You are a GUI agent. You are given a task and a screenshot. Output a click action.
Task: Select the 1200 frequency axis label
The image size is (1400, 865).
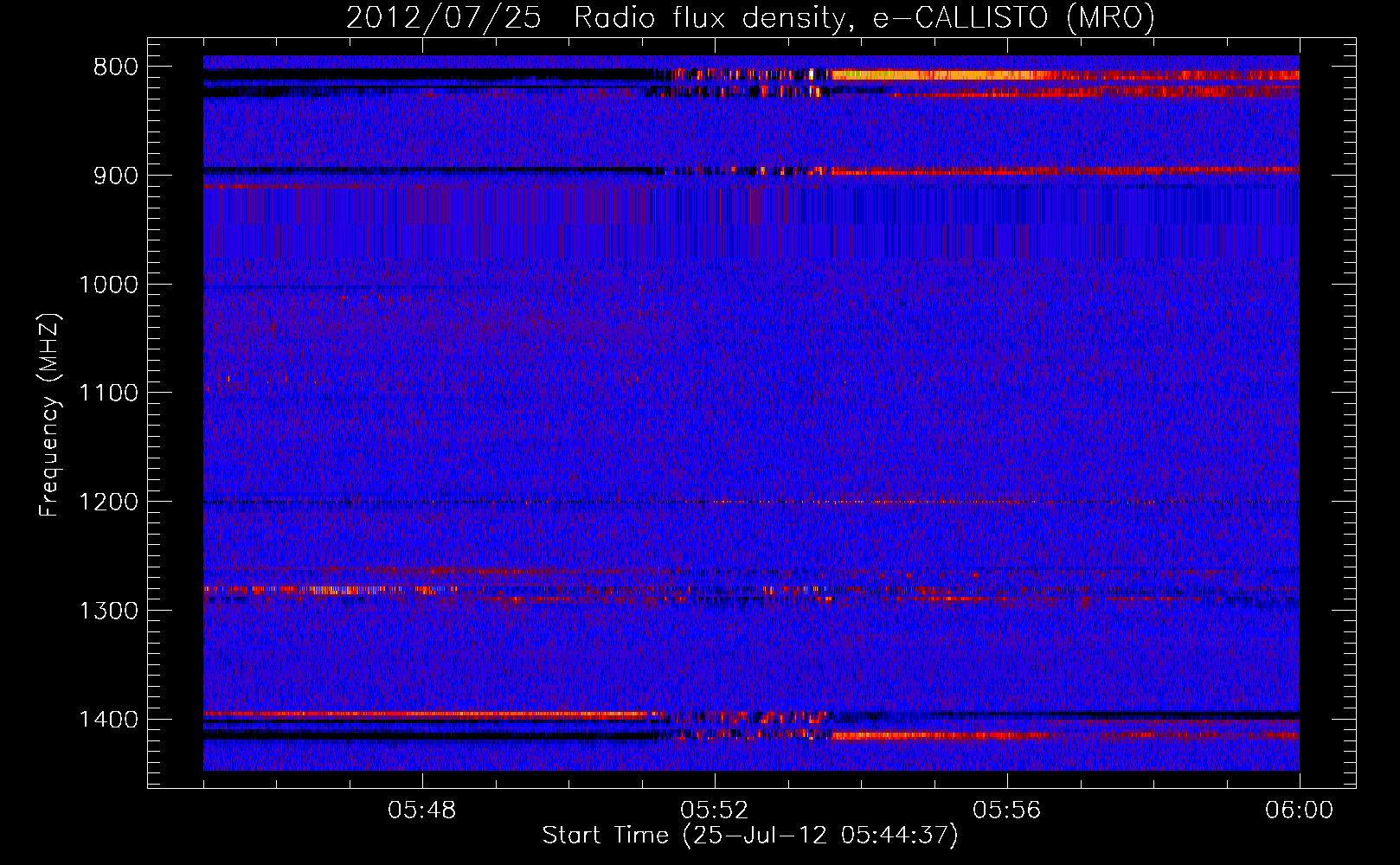pos(108,503)
